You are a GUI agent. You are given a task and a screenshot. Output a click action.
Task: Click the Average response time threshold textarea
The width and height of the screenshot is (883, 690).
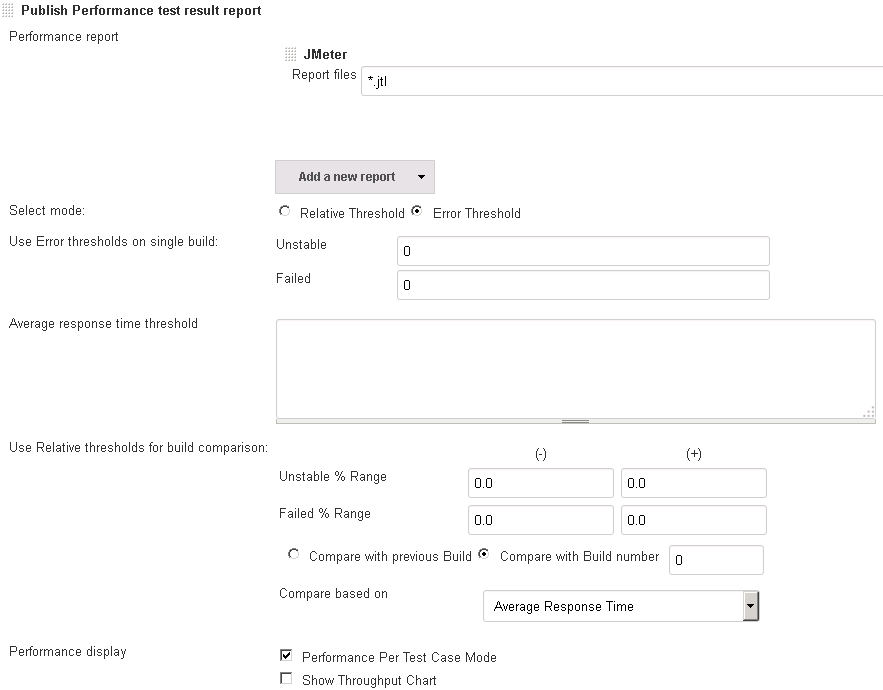(x=575, y=368)
